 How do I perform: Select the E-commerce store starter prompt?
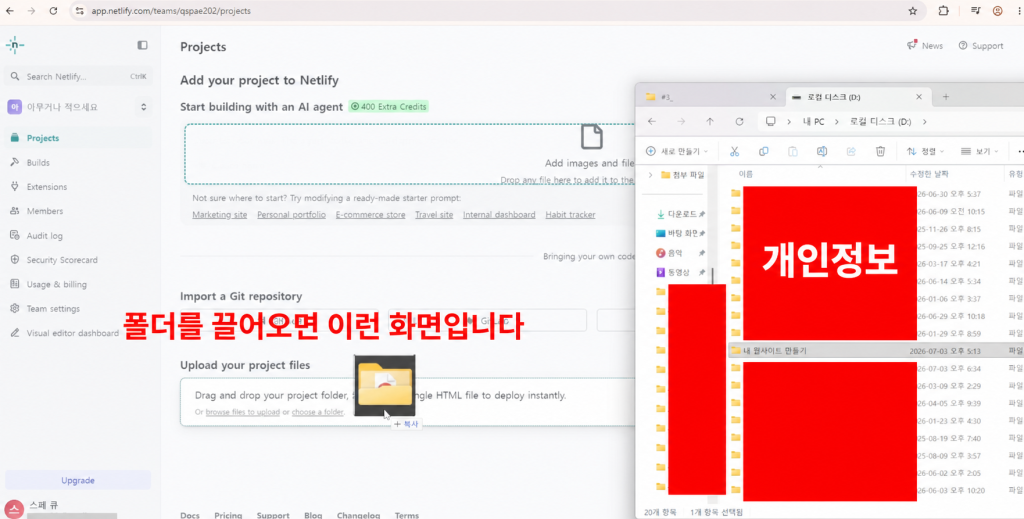(370, 215)
